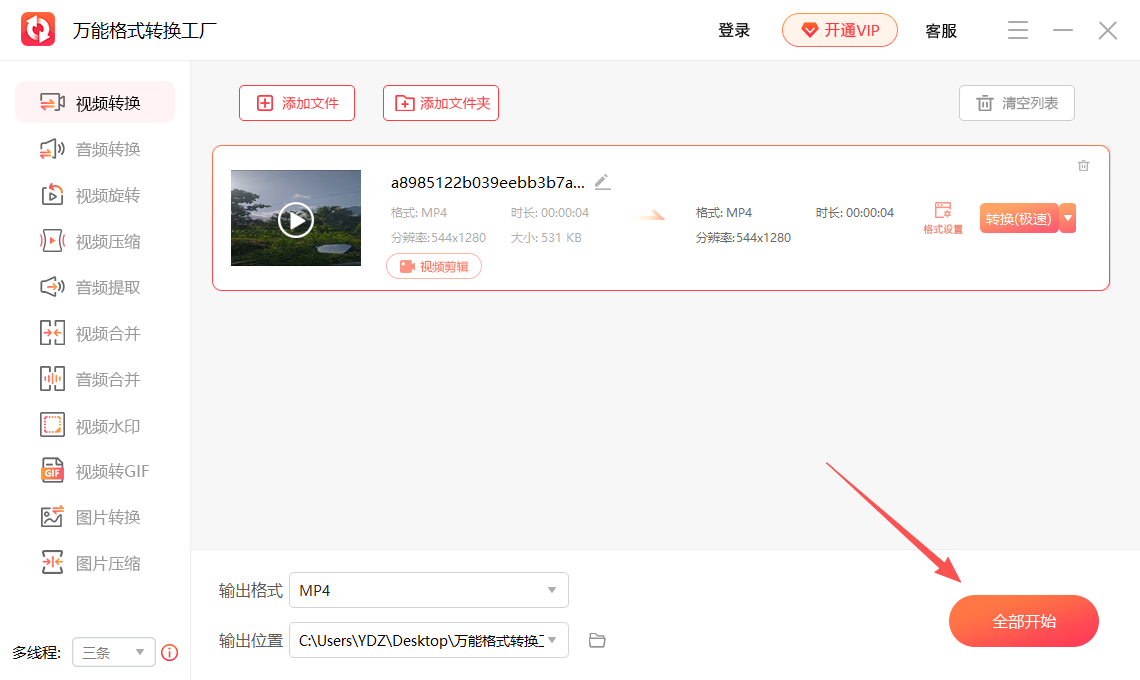Expand the 多线程 三条 dropdown
The height and width of the screenshot is (680, 1140).
click(113, 651)
